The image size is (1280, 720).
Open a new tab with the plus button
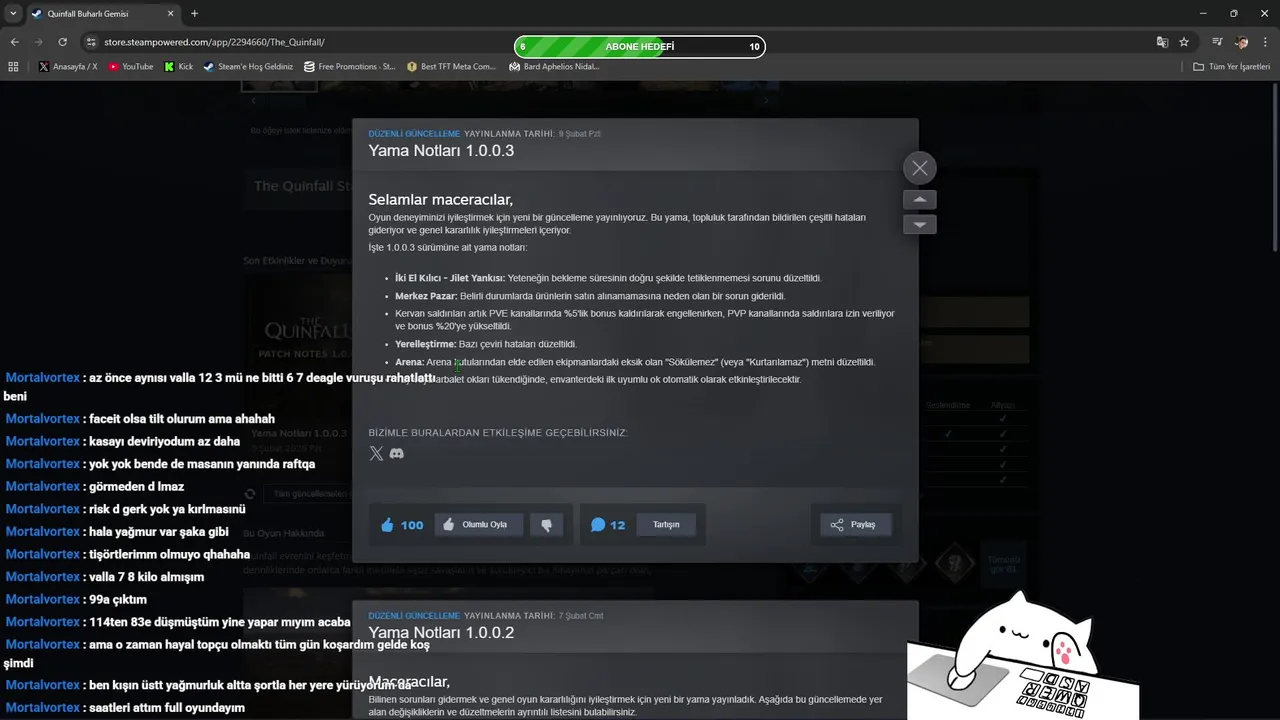[194, 14]
